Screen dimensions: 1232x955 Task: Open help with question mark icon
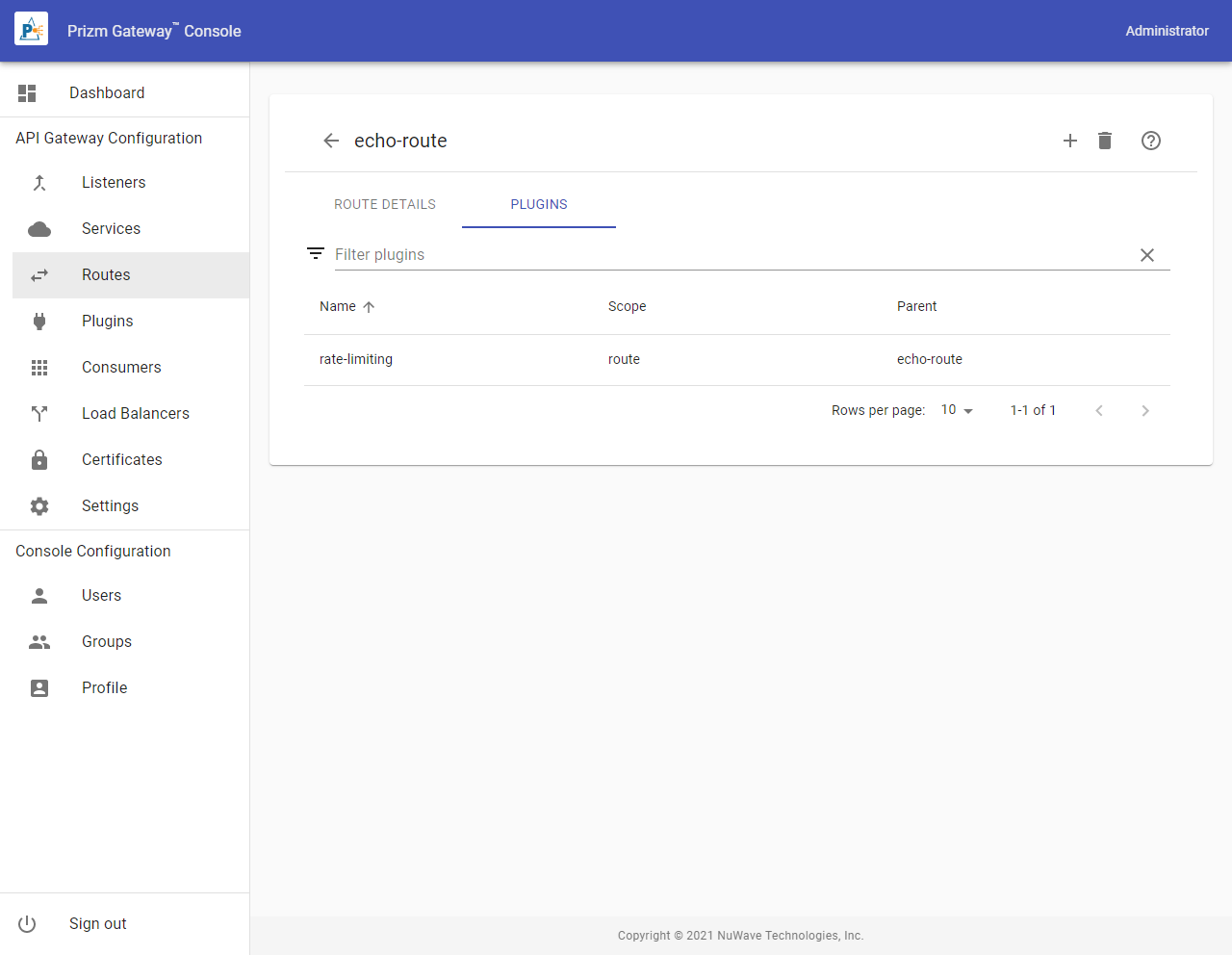pyautogui.click(x=1150, y=141)
